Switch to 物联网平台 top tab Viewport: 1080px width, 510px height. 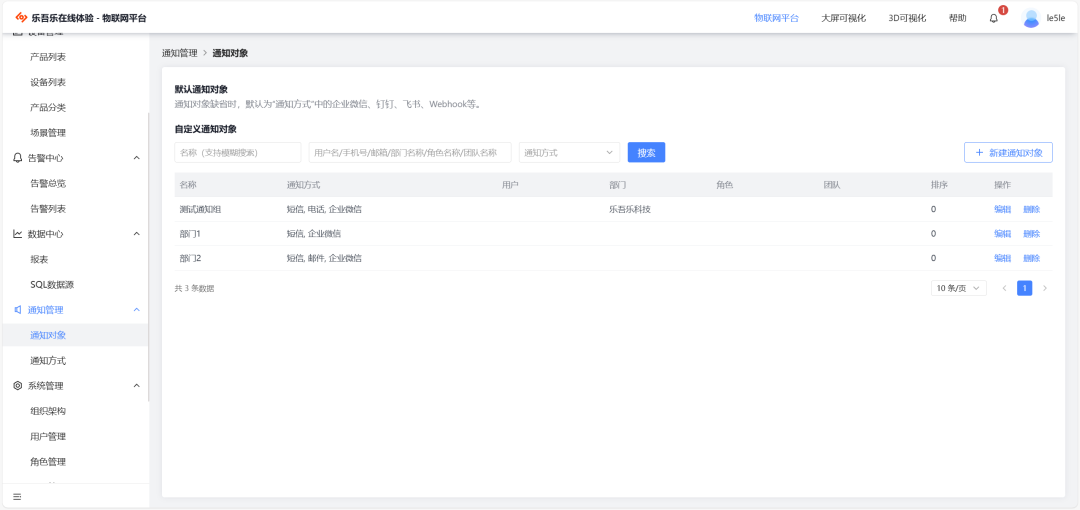click(x=776, y=19)
